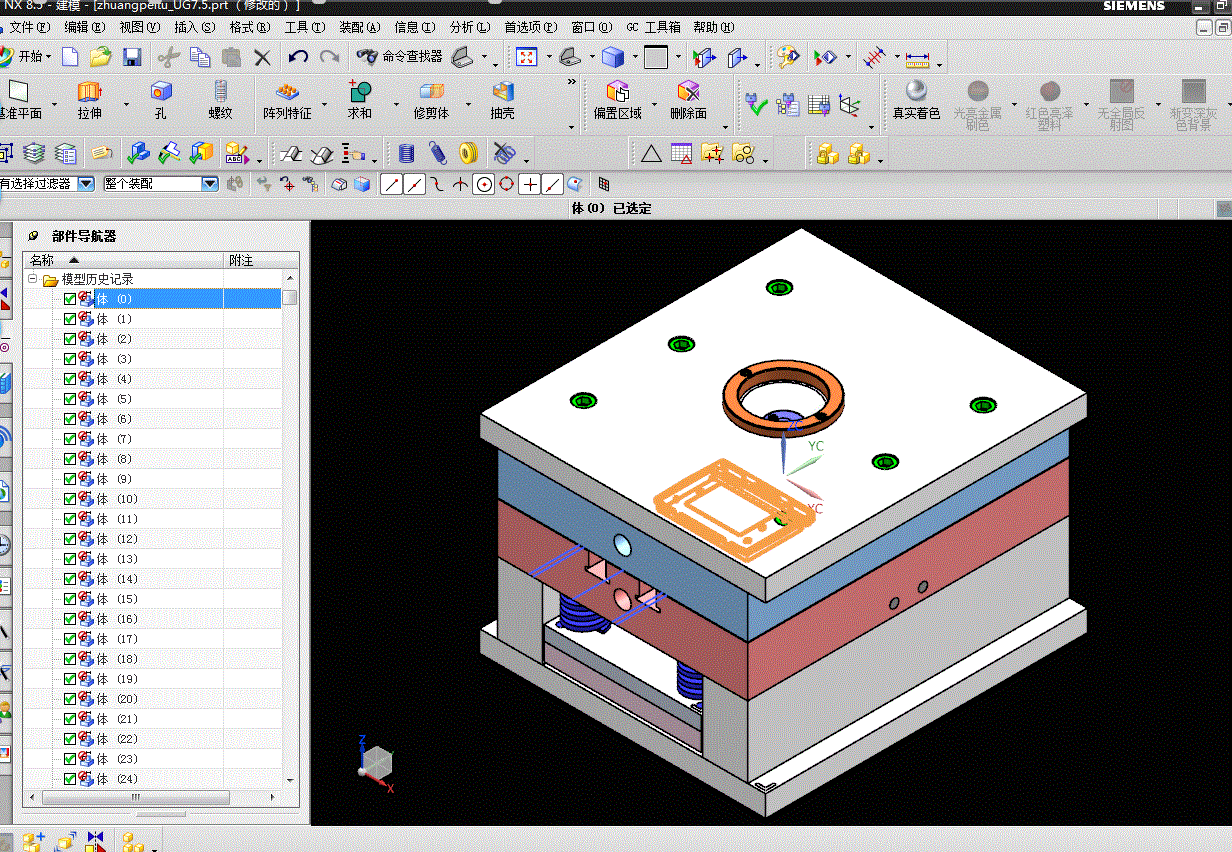Viewport: 1232px width, 852px height.
Task: Click the Shell (抽壳) tool icon
Action: 502,92
